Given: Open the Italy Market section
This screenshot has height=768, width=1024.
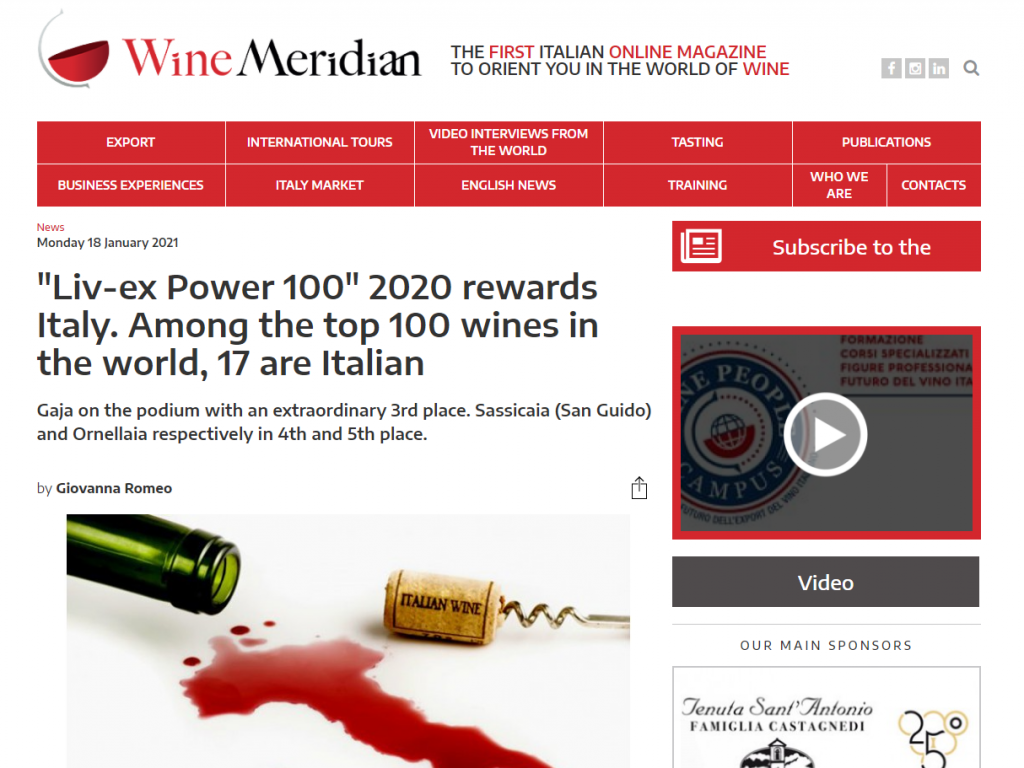Looking at the screenshot, I should pyautogui.click(x=319, y=185).
